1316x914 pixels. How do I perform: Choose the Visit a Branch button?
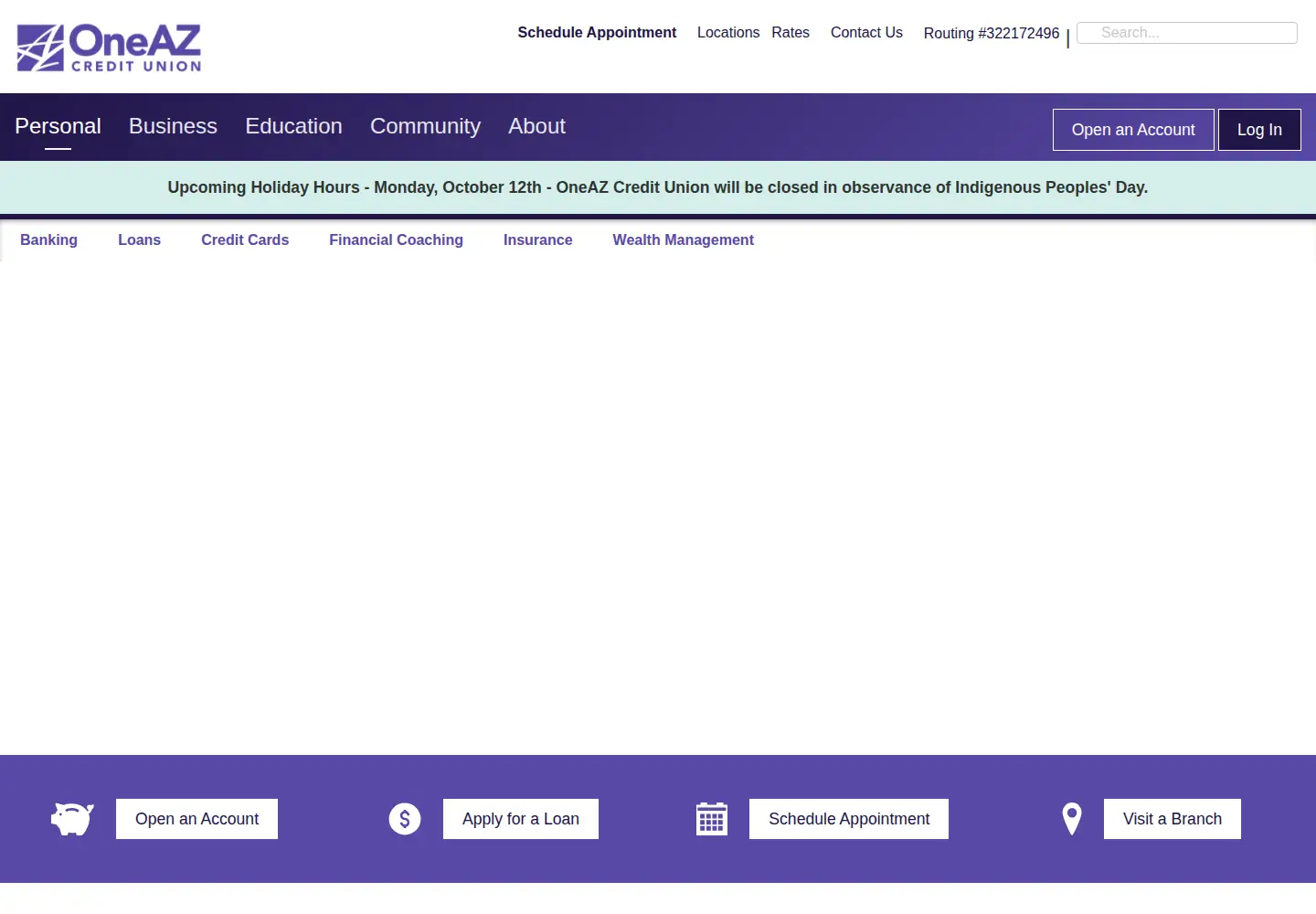click(x=1173, y=819)
